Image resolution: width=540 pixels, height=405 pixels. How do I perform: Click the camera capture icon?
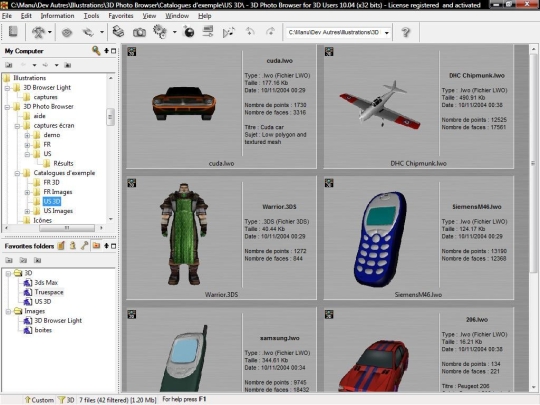pyautogui.click(x=139, y=33)
